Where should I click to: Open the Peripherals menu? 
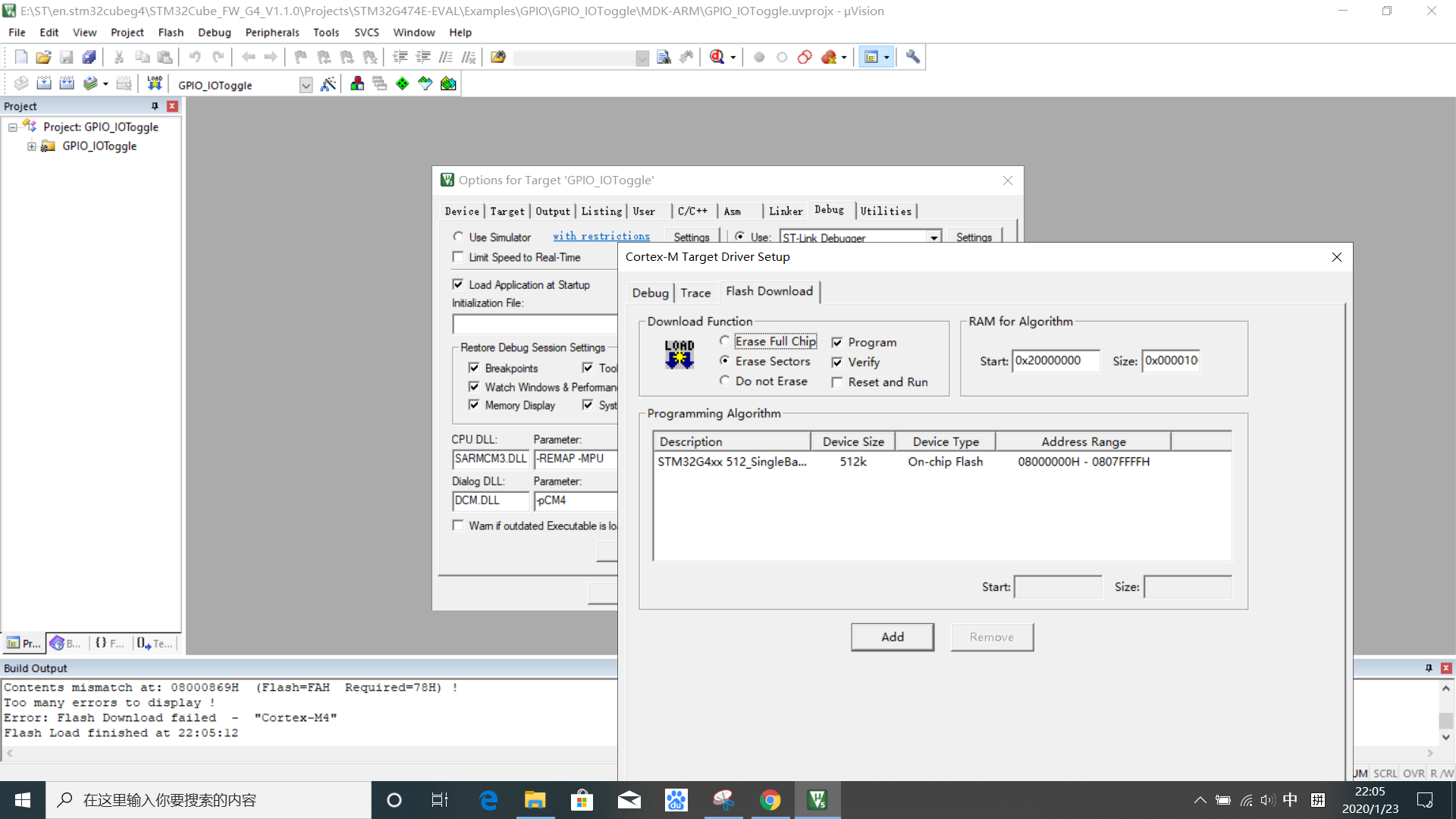point(271,33)
